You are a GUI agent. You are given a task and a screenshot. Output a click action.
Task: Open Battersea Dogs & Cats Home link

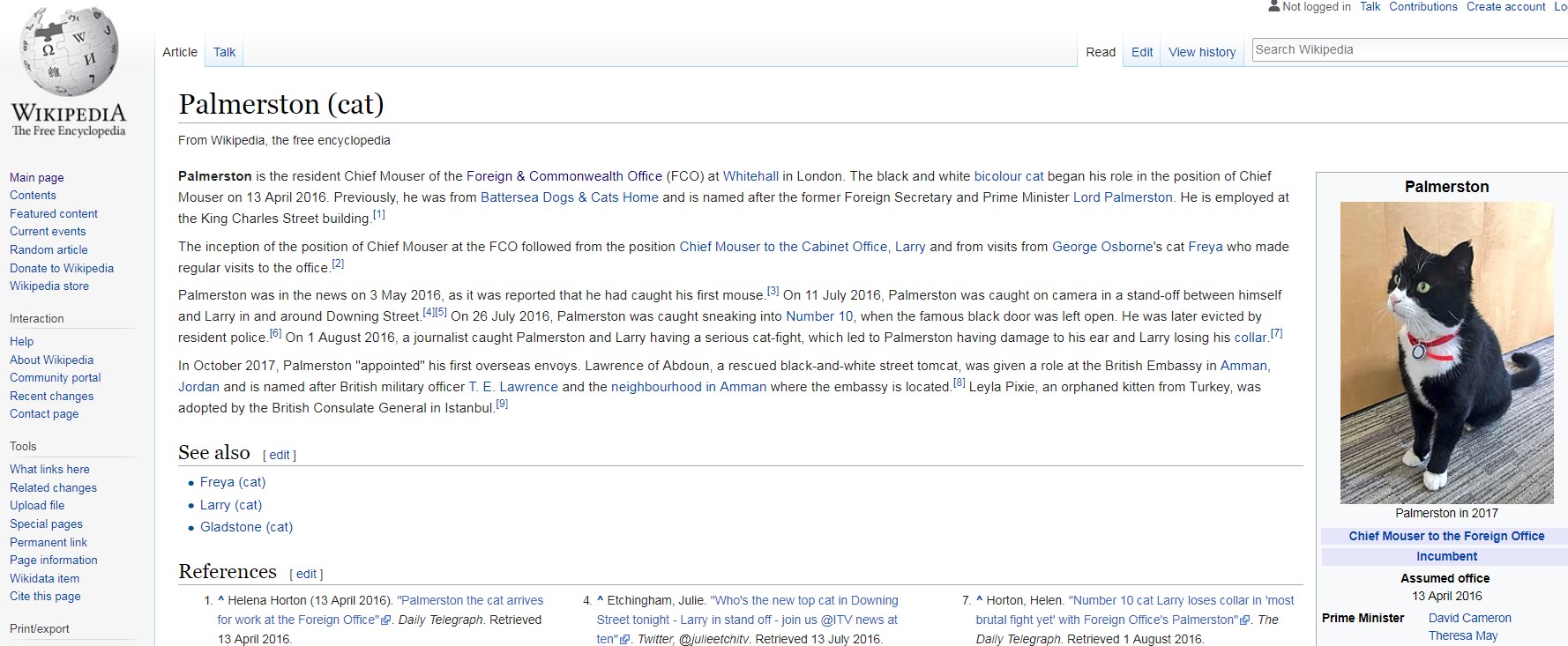tap(570, 197)
